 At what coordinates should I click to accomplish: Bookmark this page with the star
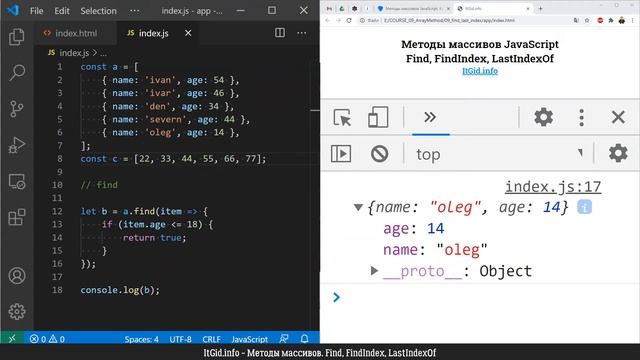(587, 20)
